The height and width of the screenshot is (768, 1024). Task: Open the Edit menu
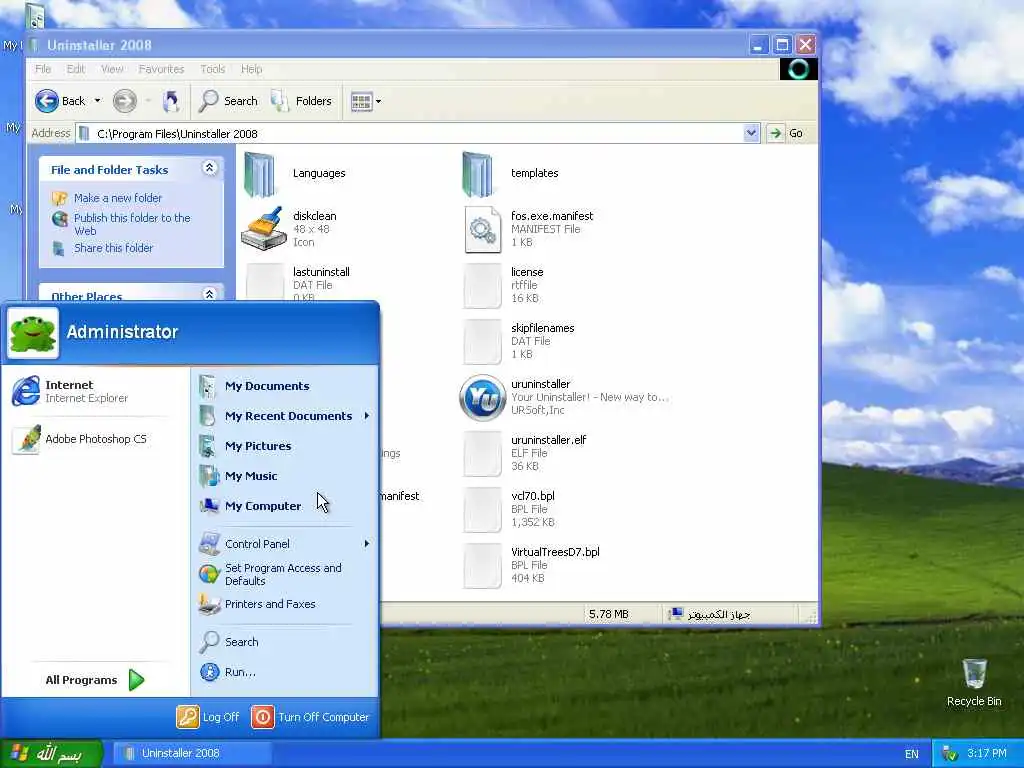click(76, 69)
